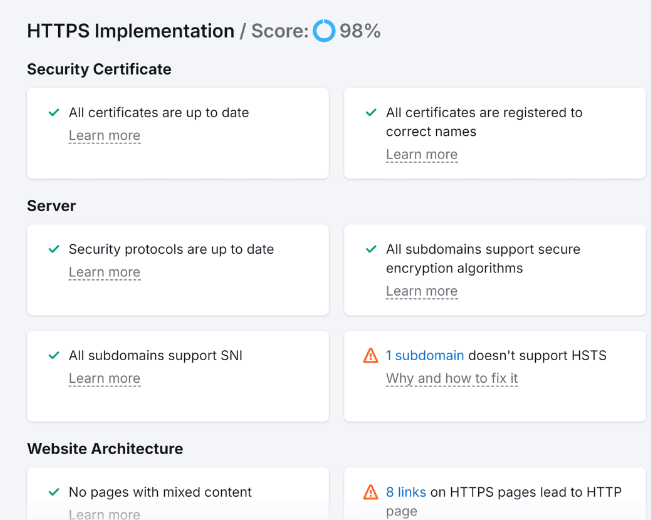Image resolution: width=651 pixels, height=520 pixels.
Task: Click checkmark beside secure encryption algorithms
Action: 371,249
